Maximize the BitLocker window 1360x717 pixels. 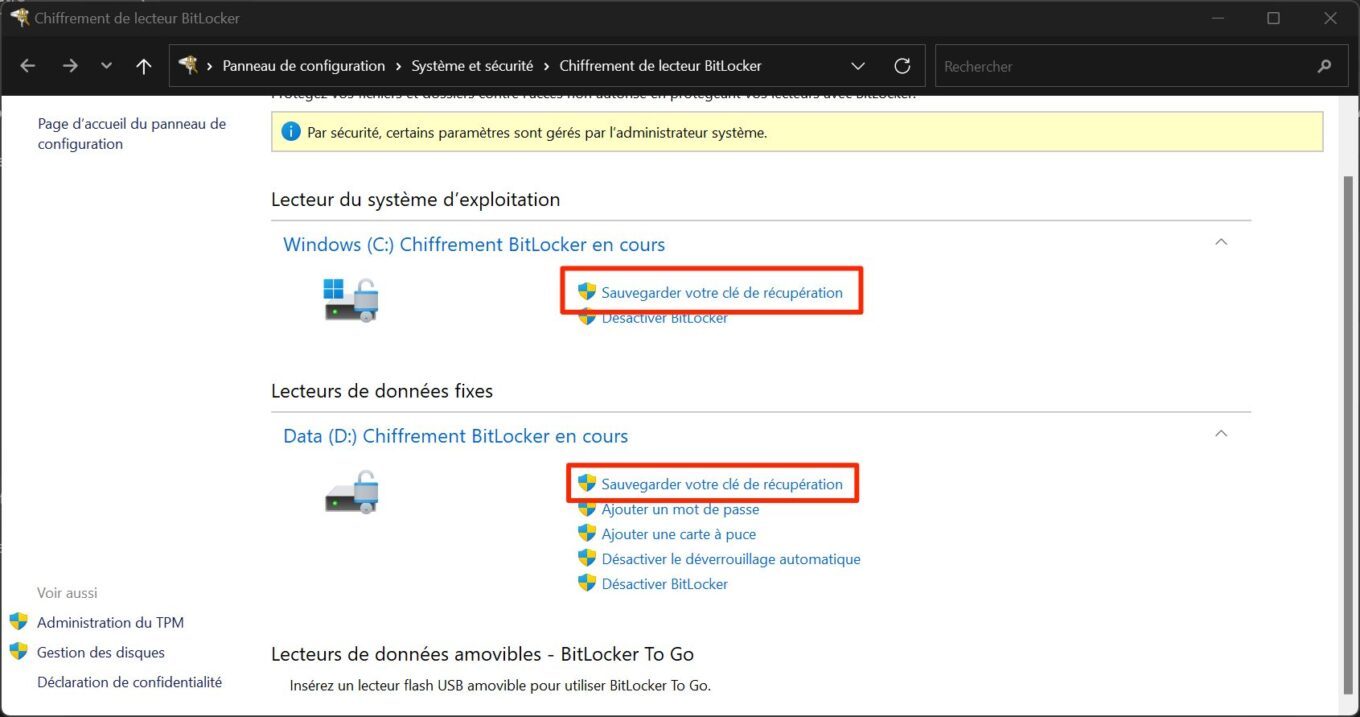click(1273, 18)
